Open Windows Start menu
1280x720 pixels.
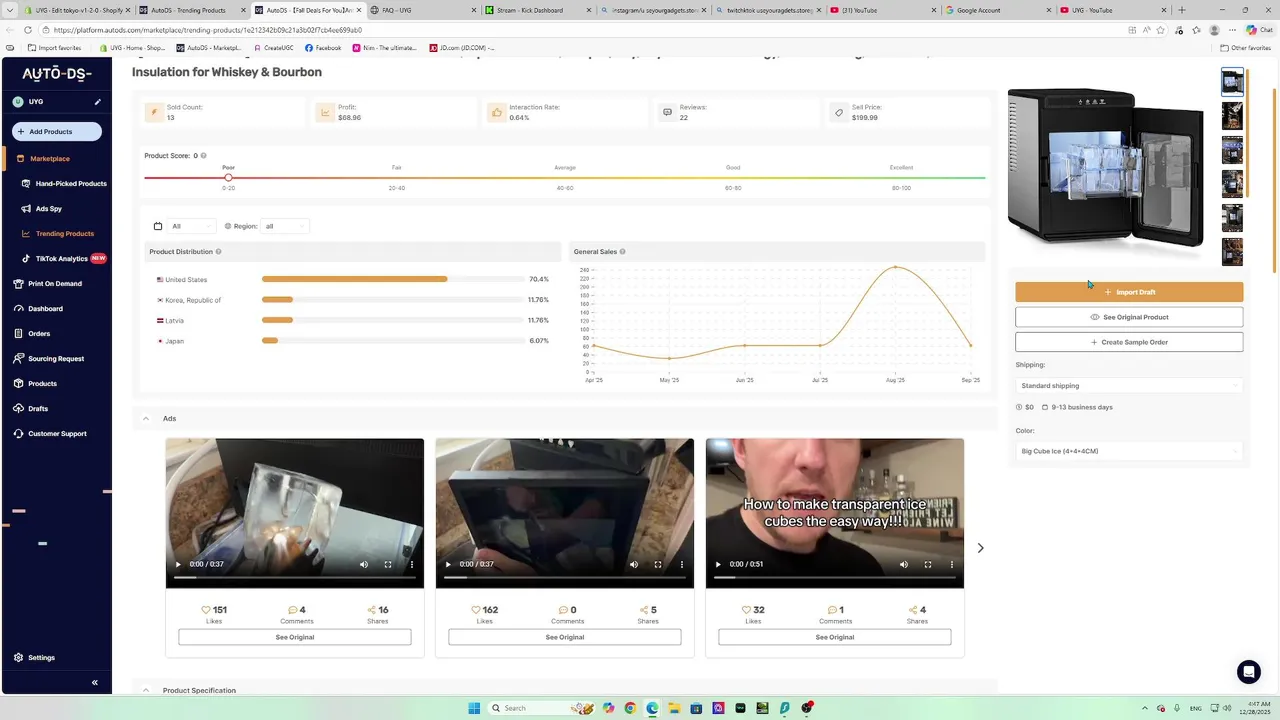point(474,708)
